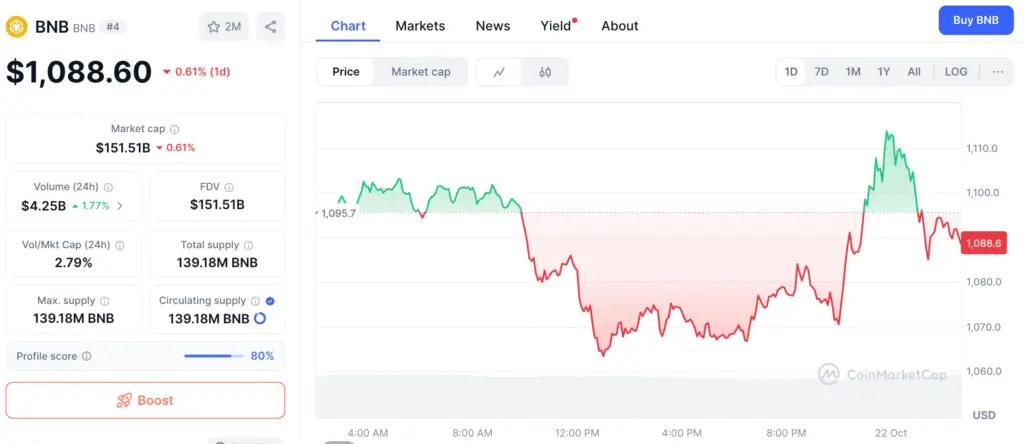The image size is (1024, 444).
Task: Click the profile score progress bar
Action: click(214, 356)
